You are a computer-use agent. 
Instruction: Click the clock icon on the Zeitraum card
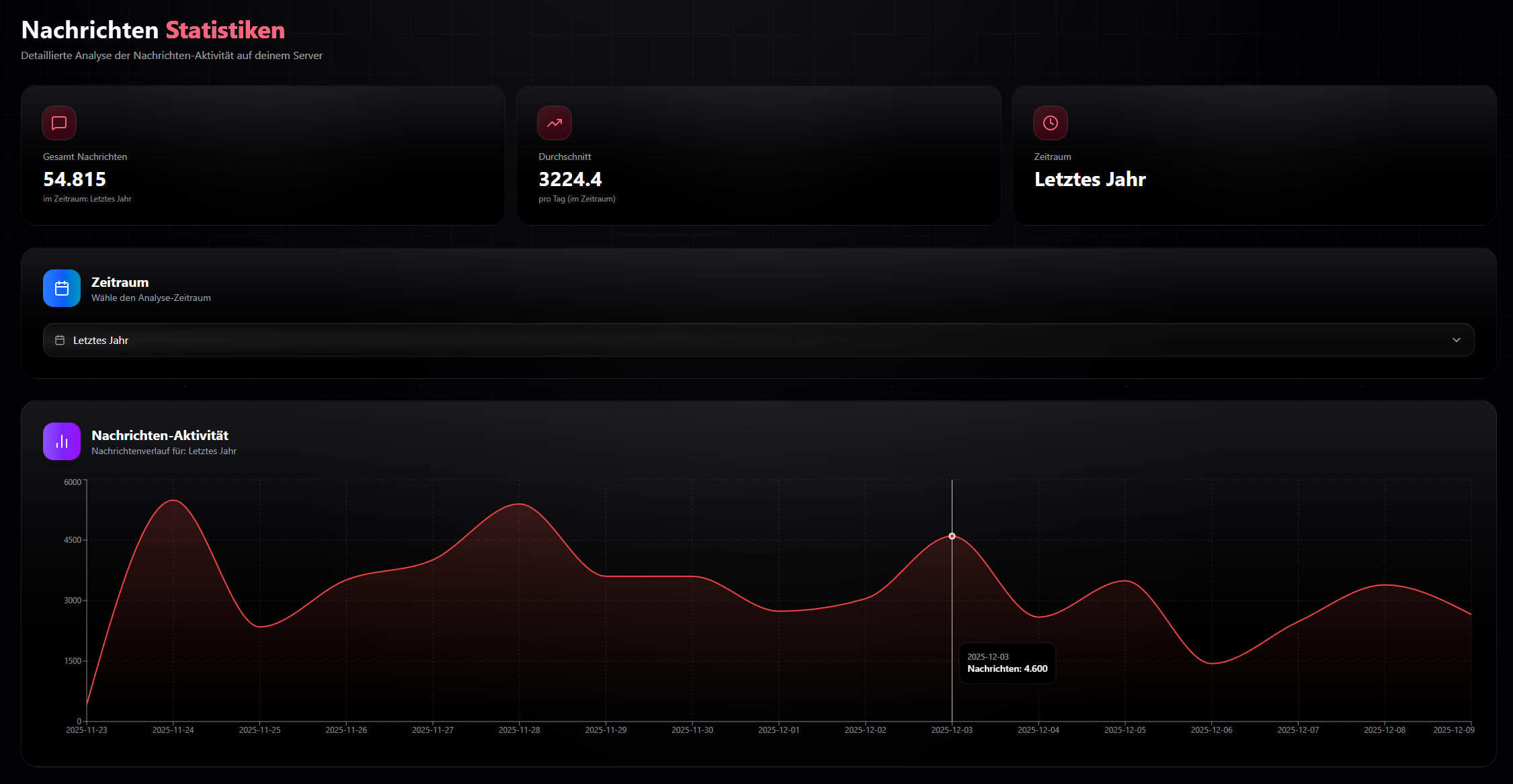[1051, 123]
